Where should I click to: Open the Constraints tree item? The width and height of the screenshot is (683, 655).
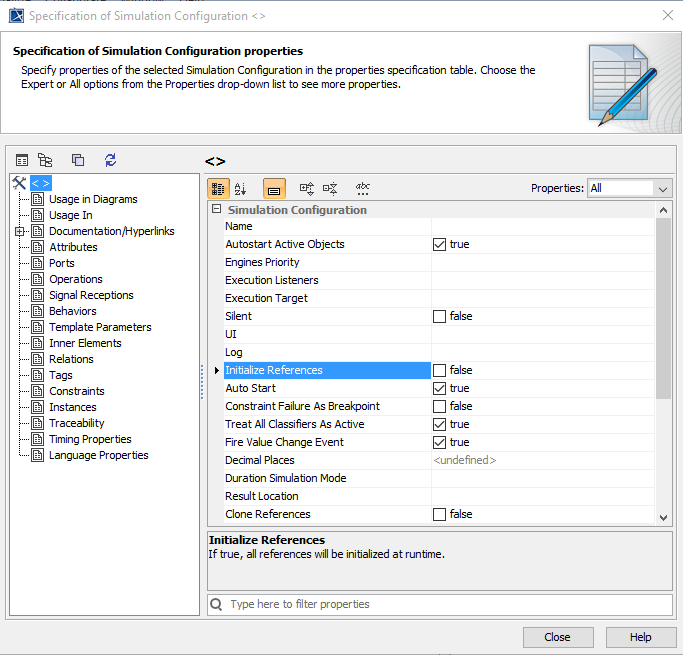[76, 391]
